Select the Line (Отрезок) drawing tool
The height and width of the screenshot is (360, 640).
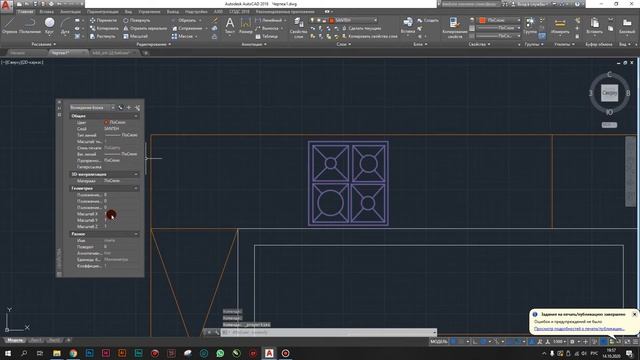9,25
